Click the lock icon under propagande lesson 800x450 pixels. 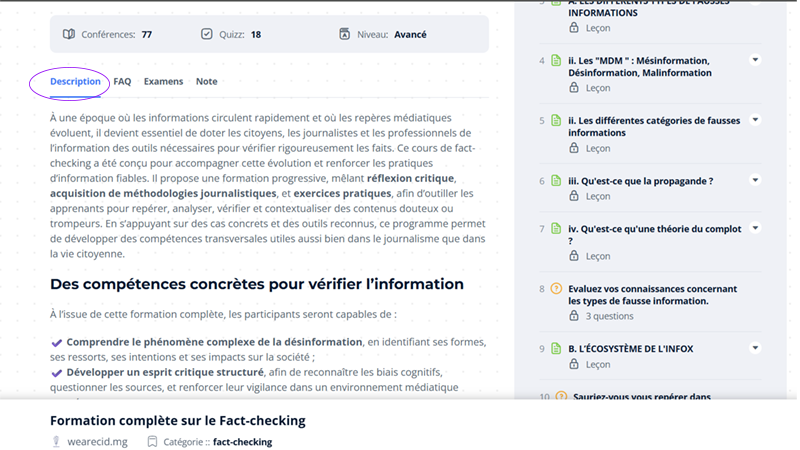click(574, 196)
